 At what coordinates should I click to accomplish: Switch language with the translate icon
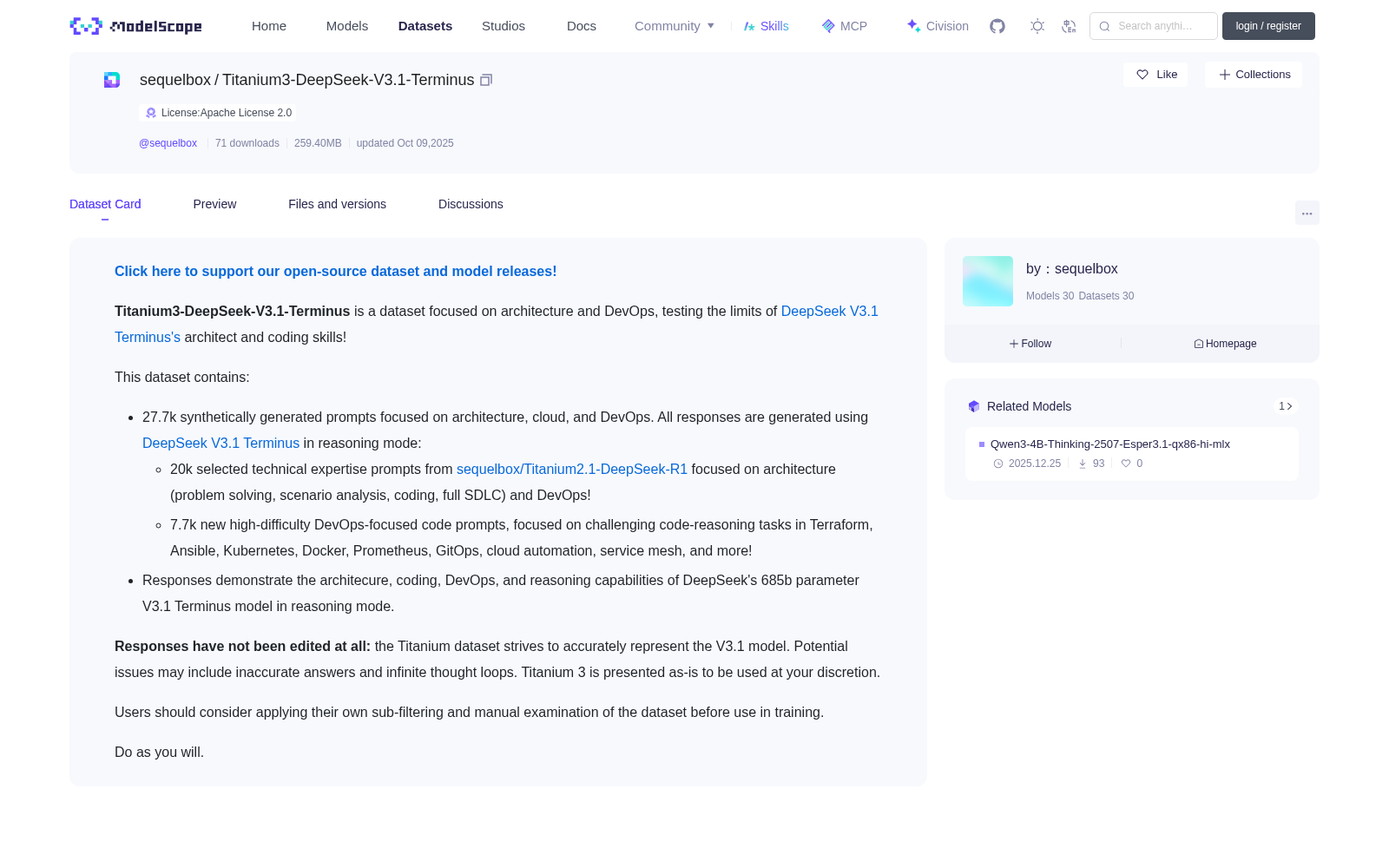(x=1069, y=26)
